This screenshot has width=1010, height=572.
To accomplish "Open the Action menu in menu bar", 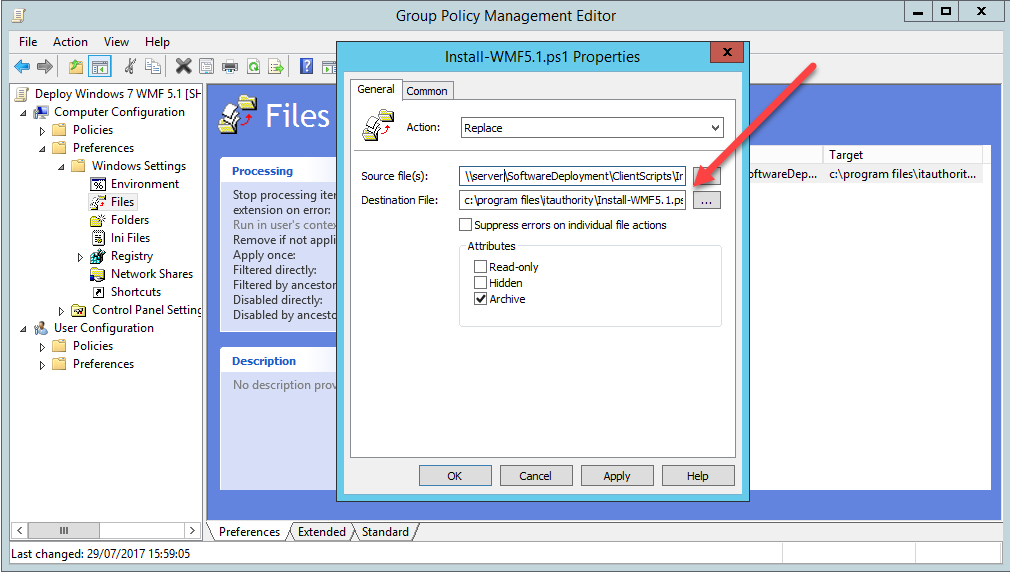I will [x=70, y=42].
